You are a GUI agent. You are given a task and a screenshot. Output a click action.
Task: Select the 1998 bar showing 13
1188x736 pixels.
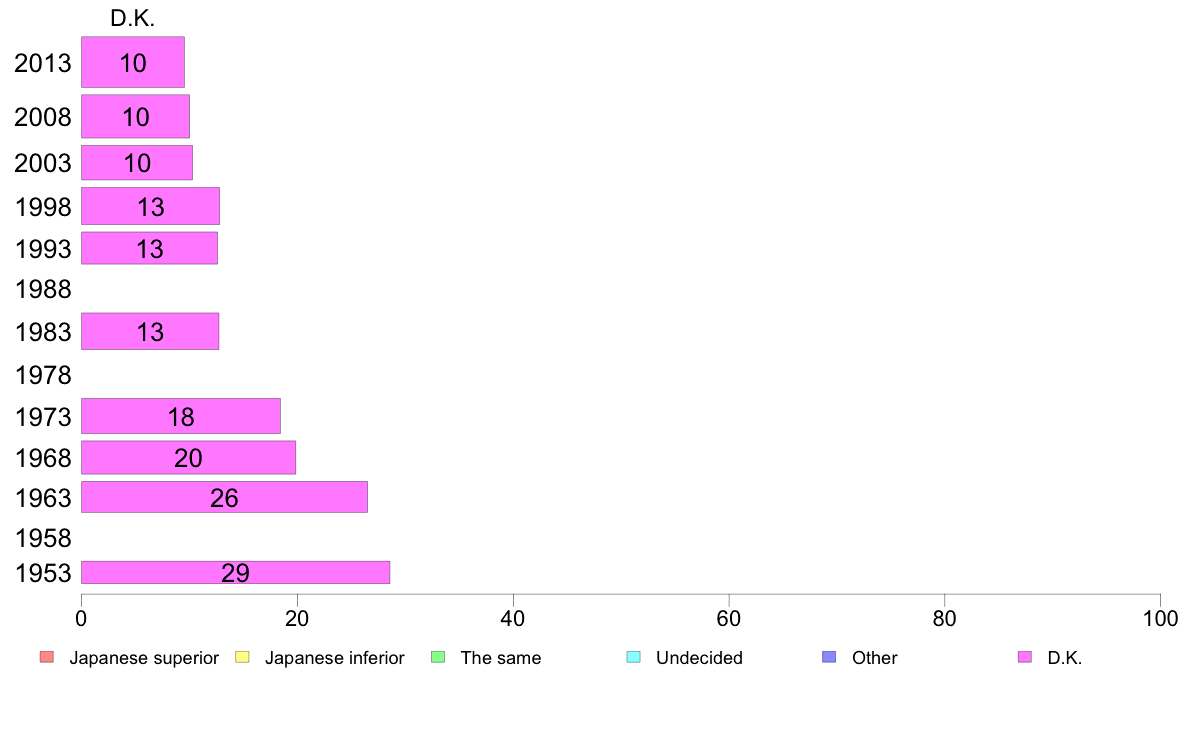point(150,206)
